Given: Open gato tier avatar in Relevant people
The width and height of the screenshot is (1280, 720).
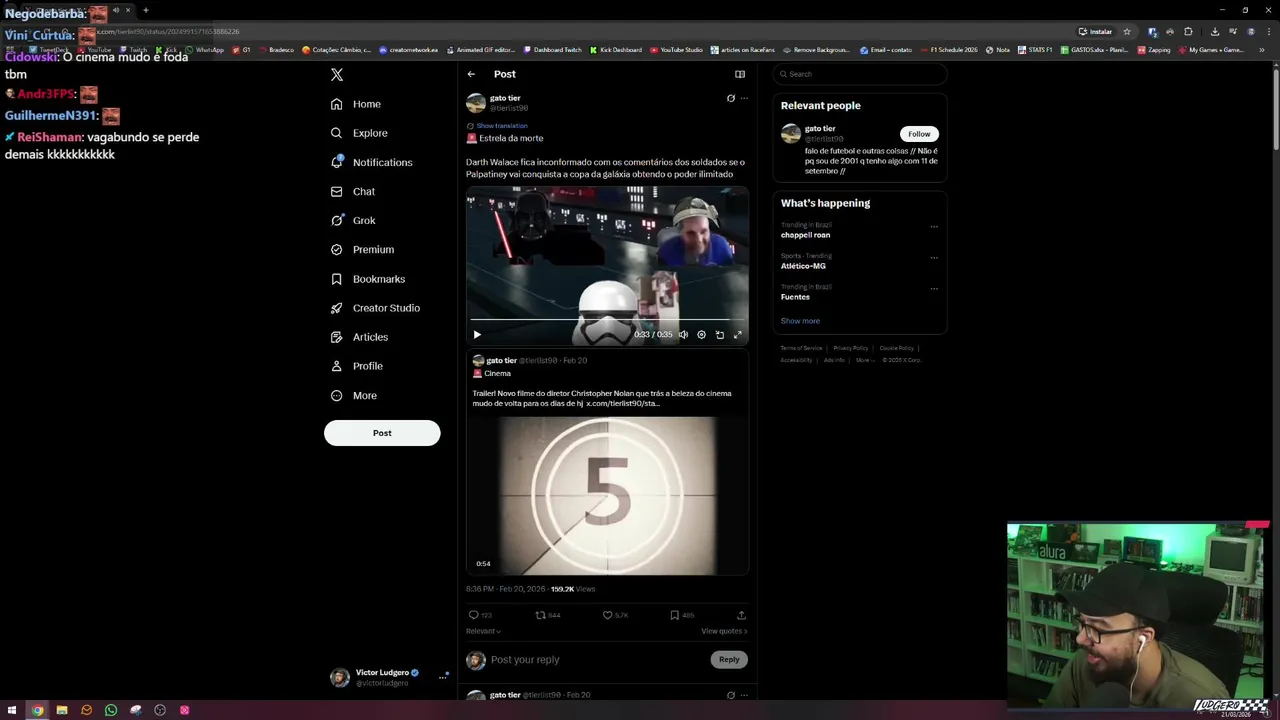Looking at the screenshot, I should coord(791,133).
